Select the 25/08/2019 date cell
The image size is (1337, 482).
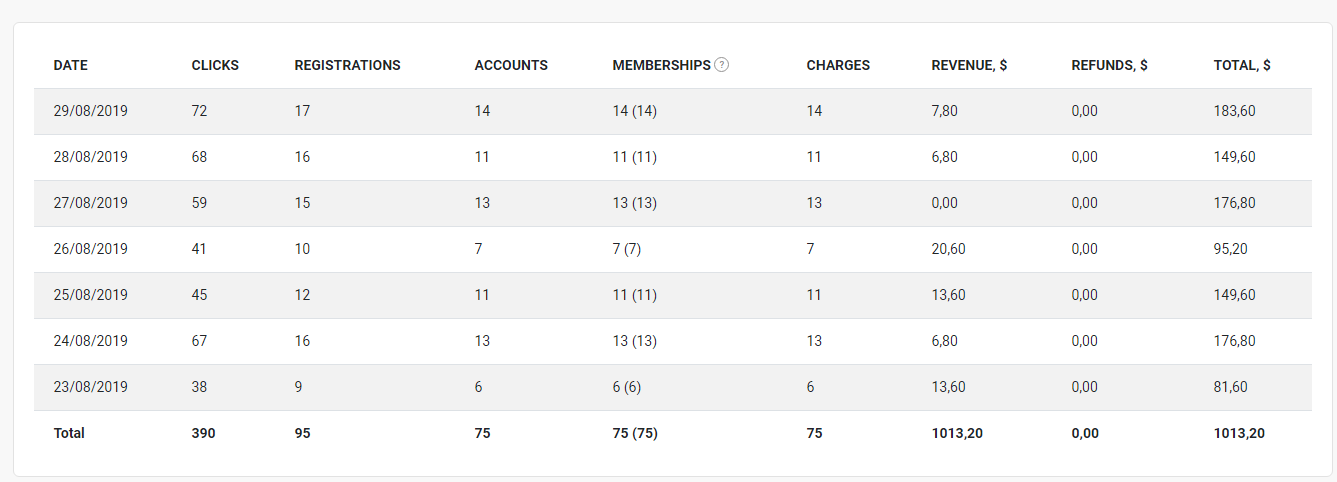pos(91,295)
